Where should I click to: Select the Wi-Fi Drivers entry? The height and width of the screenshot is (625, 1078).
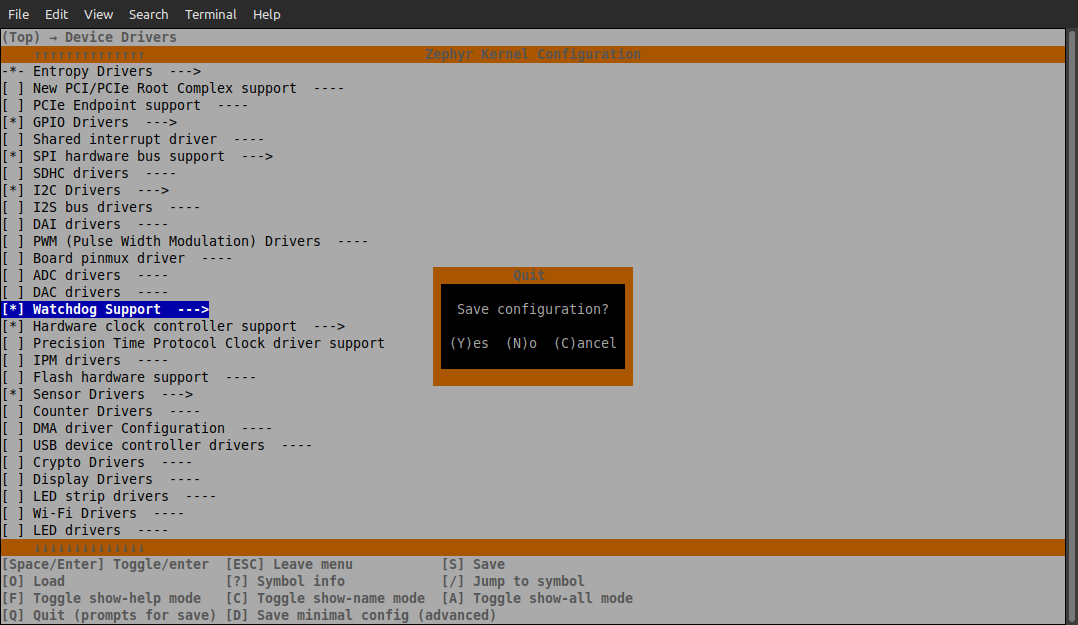pyautogui.click(x=84, y=513)
